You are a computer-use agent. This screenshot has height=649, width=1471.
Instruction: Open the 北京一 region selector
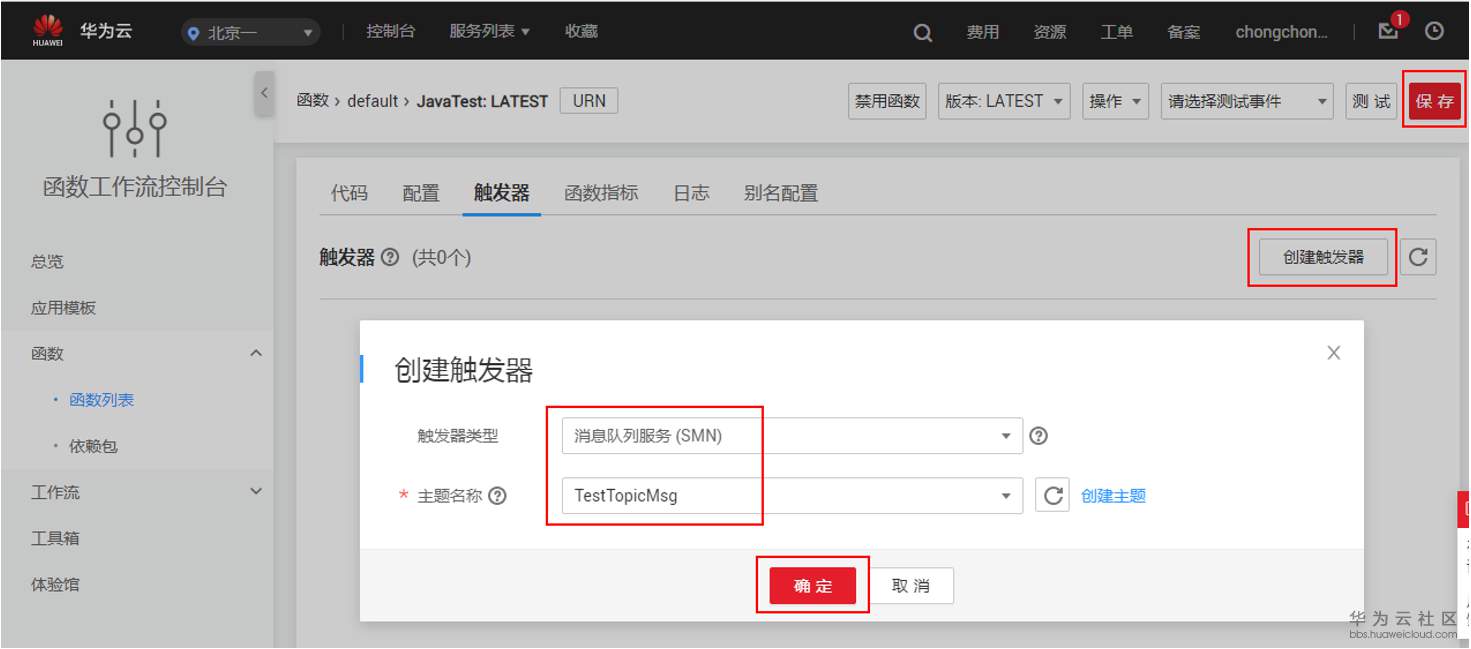click(250, 32)
